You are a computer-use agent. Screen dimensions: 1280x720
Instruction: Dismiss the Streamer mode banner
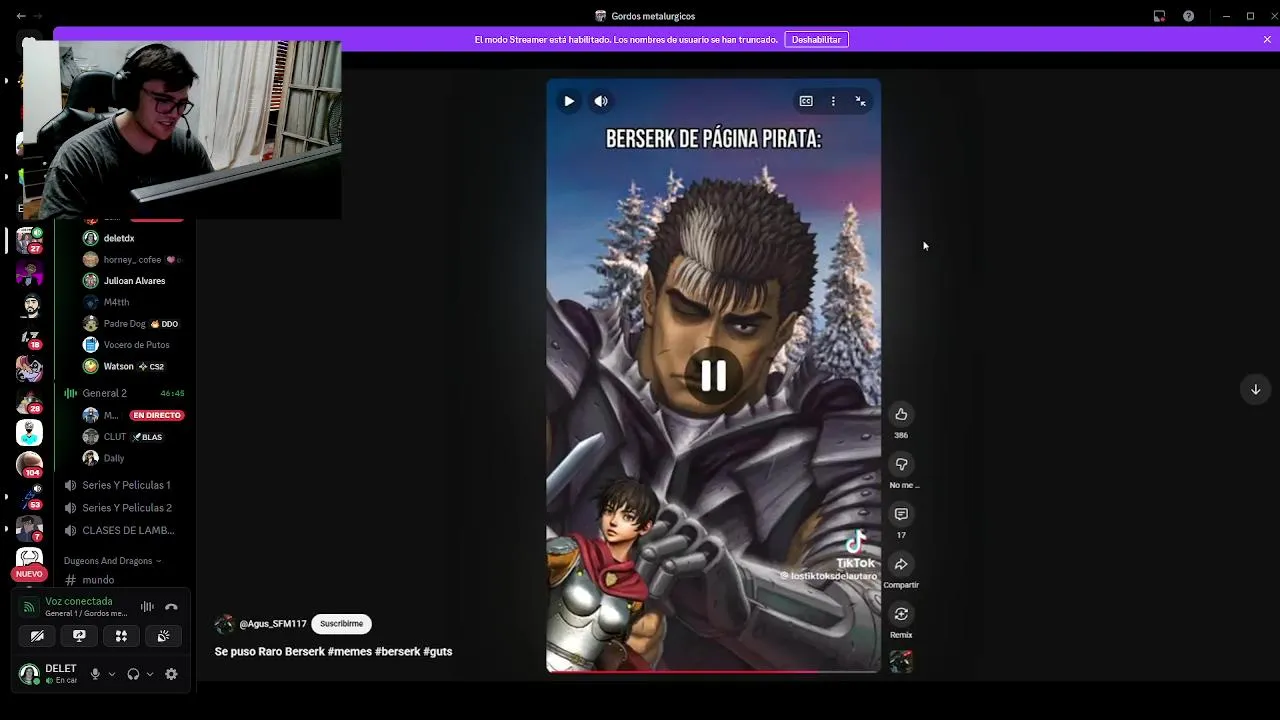pyautogui.click(x=1267, y=39)
